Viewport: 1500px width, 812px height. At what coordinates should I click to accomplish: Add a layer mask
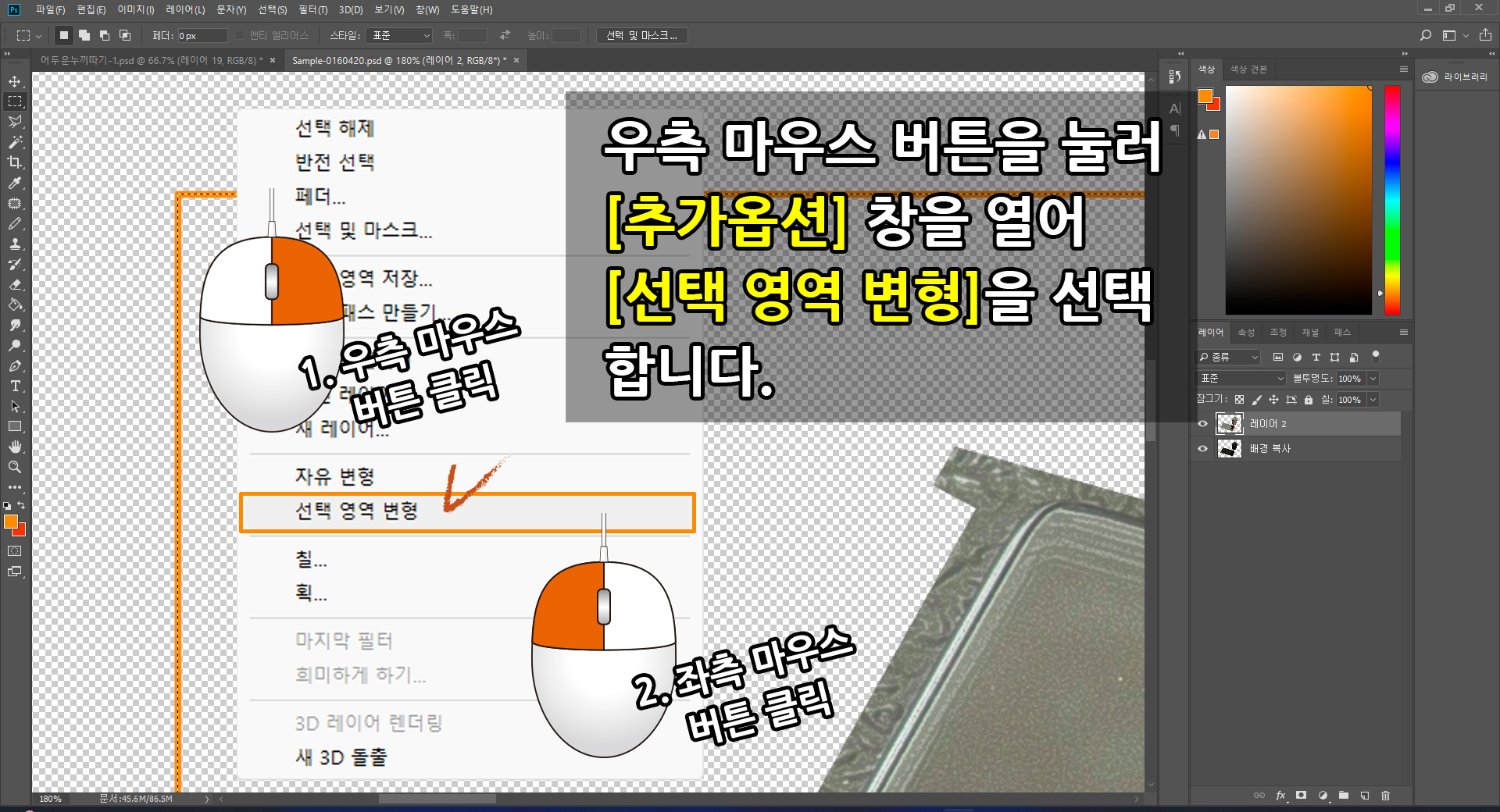coord(1301,796)
